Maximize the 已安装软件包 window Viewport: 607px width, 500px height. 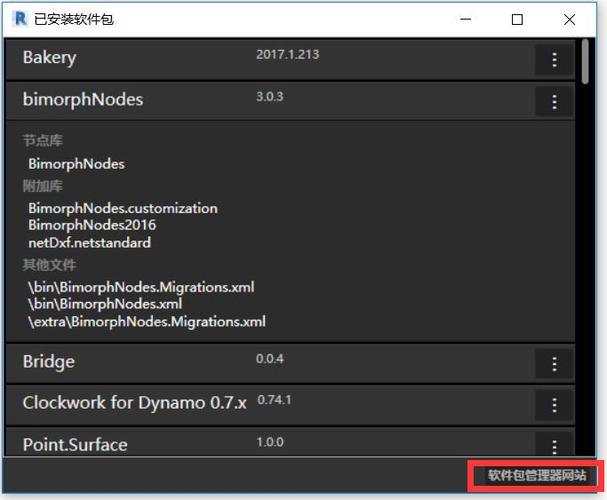click(517, 19)
